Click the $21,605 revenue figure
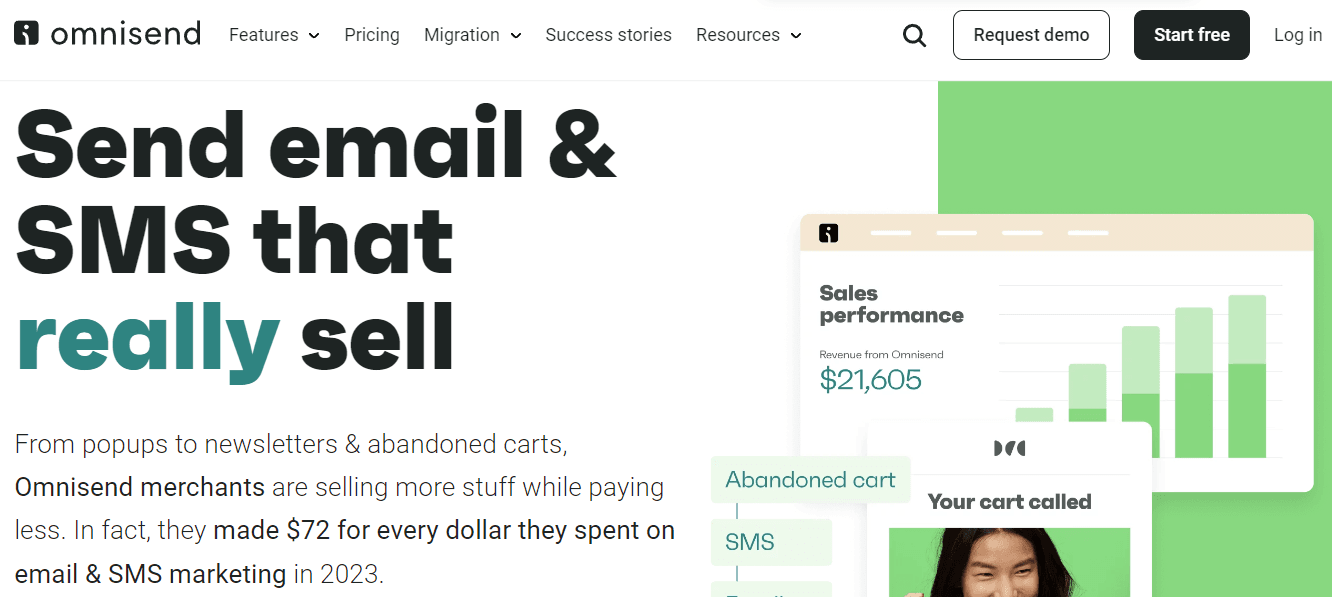Image resolution: width=1332 pixels, height=597 pixels. [x=870, y=380]
